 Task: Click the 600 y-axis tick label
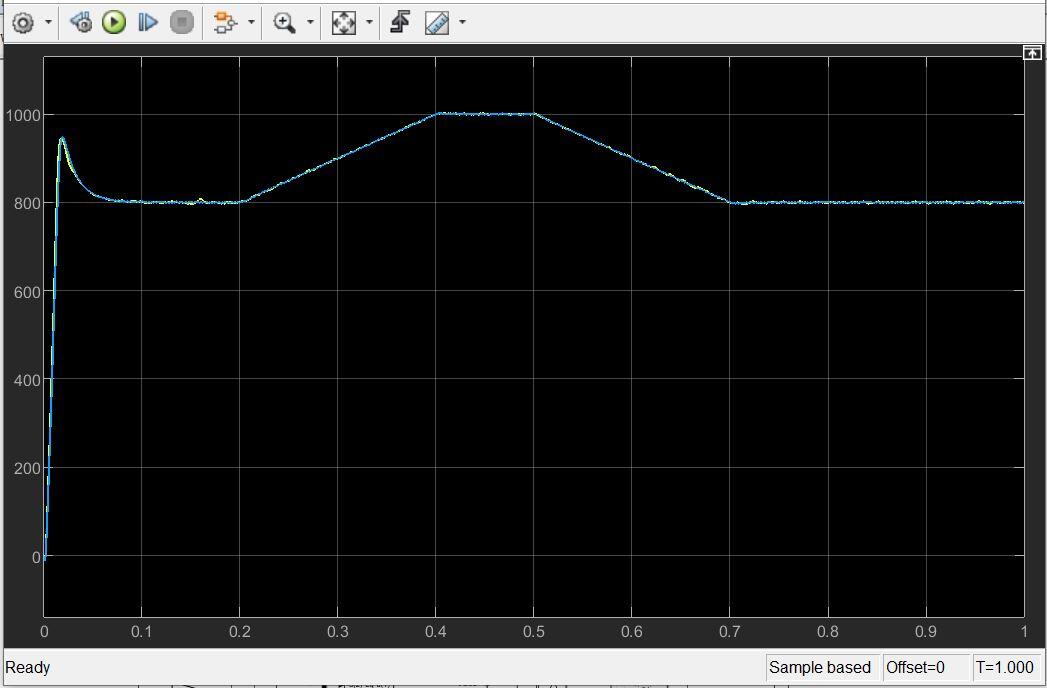(x=27, y=291)
